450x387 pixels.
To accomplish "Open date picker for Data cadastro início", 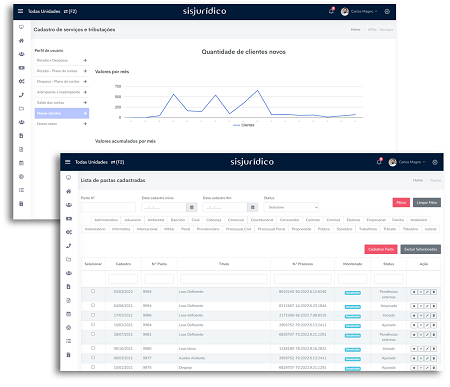I will coord(191,207).
